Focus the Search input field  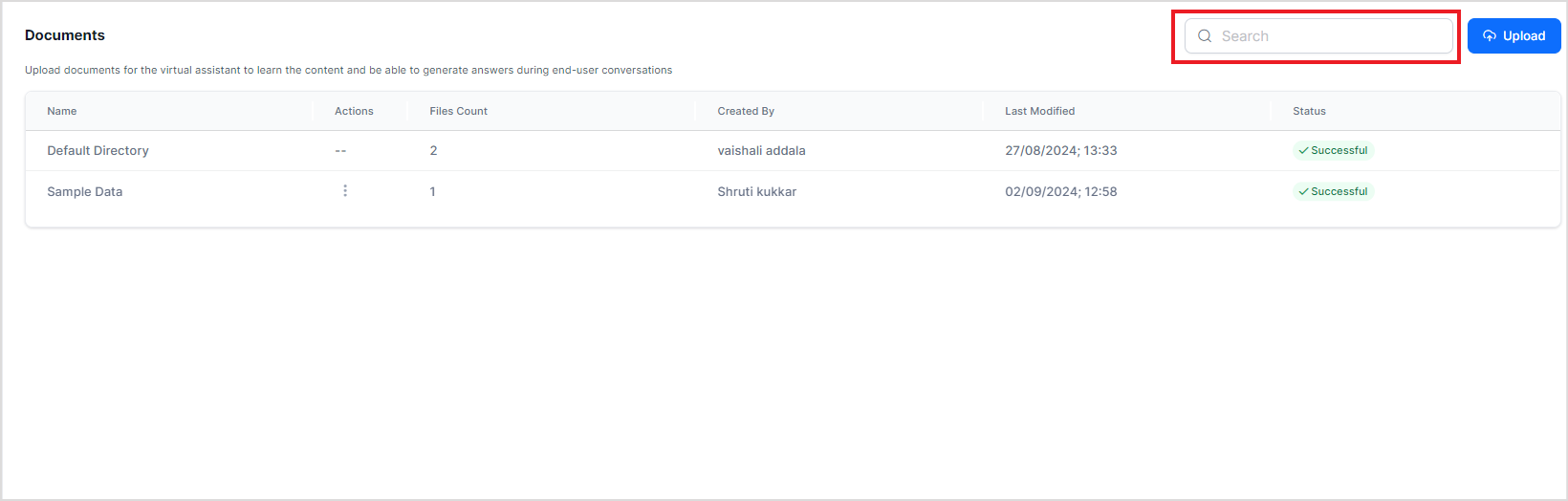pyautogui.click(x=1329, y=36)
